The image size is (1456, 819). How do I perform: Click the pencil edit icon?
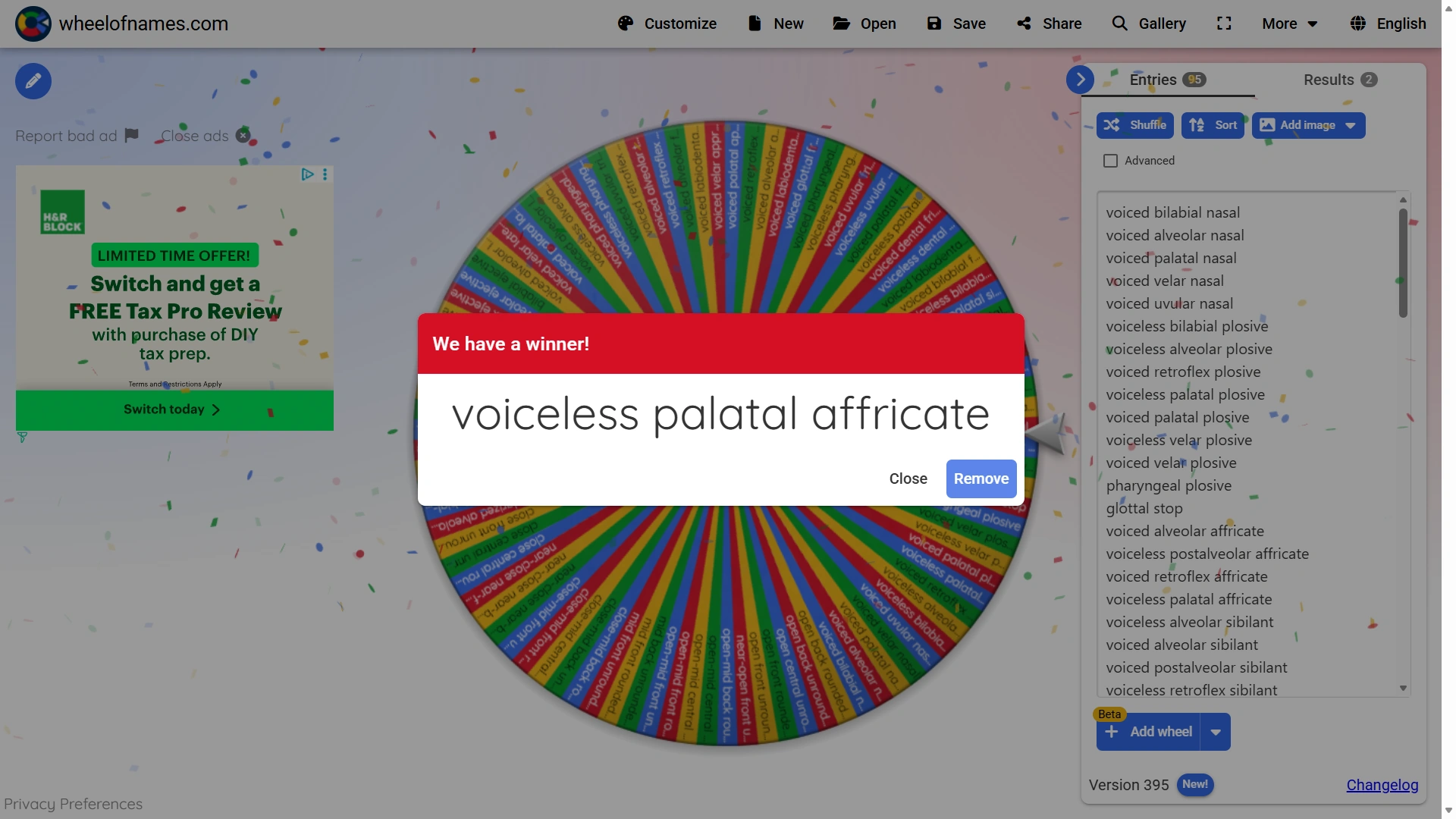33,81
